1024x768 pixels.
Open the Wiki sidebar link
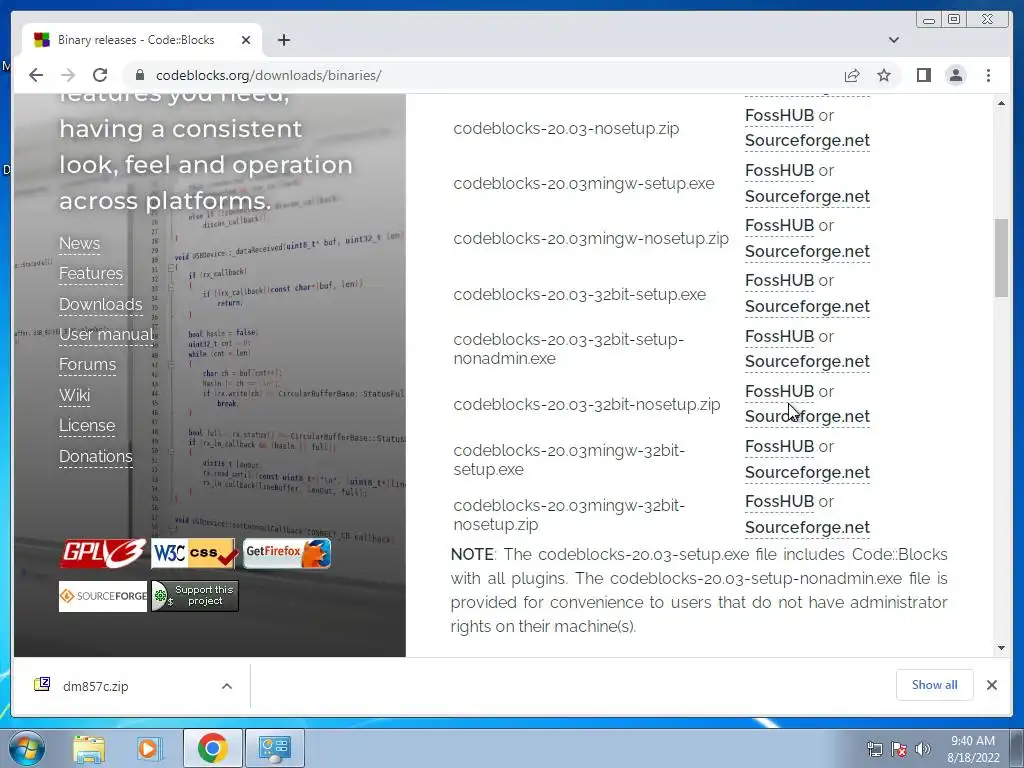point(74,395)
